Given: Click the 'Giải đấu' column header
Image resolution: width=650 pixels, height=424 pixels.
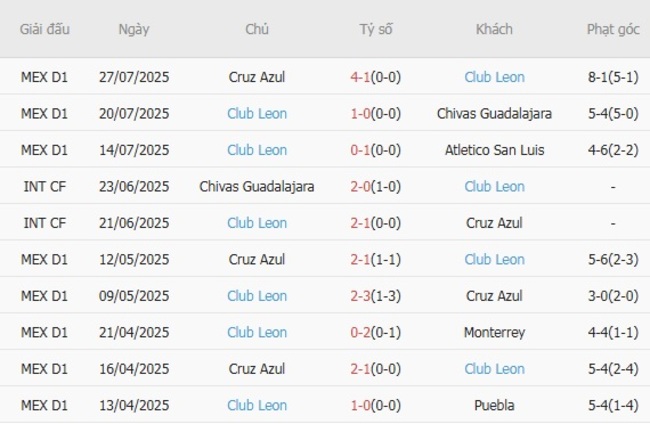Looking at the screenshot, I should (45, 29).
